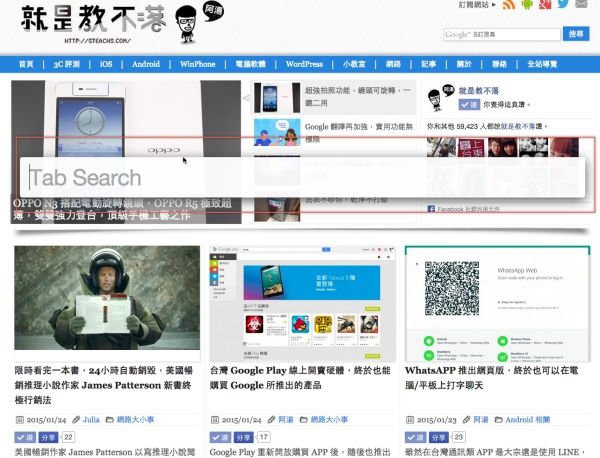Share the James Patterson article via 分享
Screen dimensions: 600x458
48,437
